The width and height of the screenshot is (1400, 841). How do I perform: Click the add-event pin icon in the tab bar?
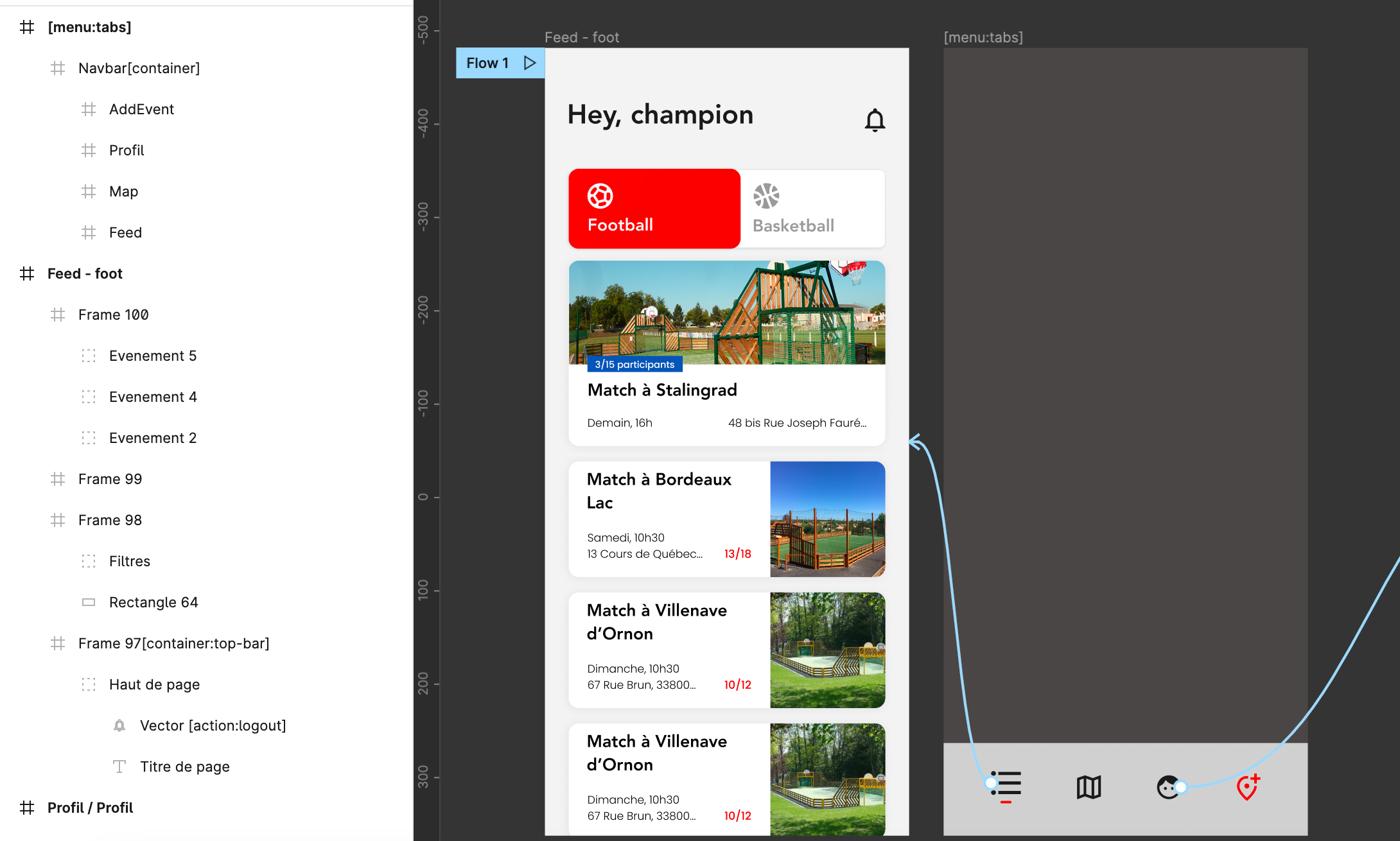(1248, 787)
